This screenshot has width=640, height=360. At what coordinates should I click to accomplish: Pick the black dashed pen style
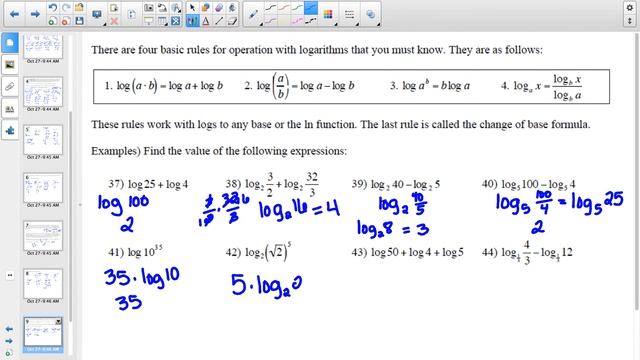pyautogui.click(x=311, y=21)
